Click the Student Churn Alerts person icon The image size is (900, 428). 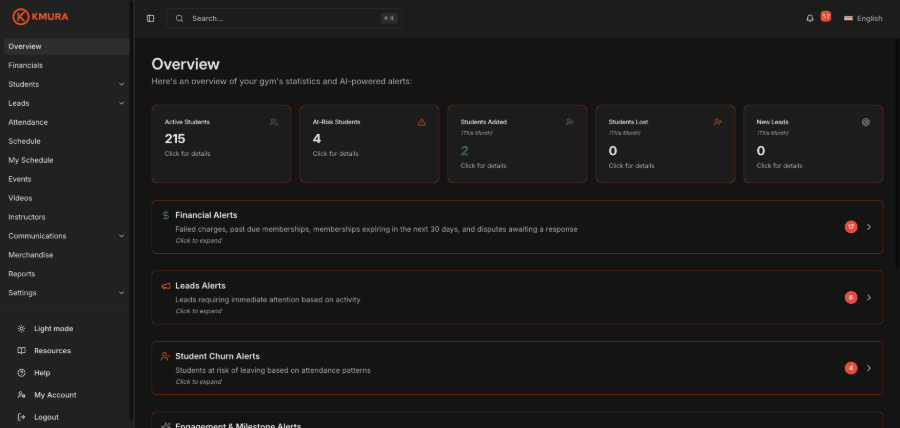tap(166, 356)
